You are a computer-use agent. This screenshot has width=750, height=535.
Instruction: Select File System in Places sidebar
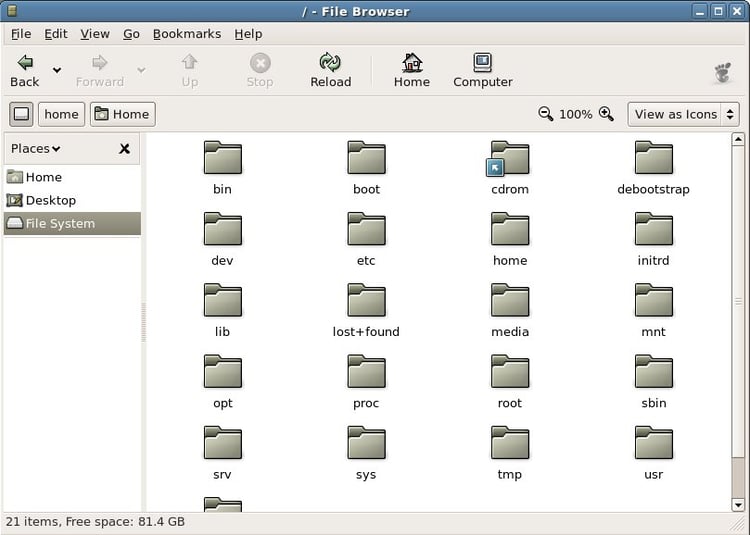click(x=72, y=223)
